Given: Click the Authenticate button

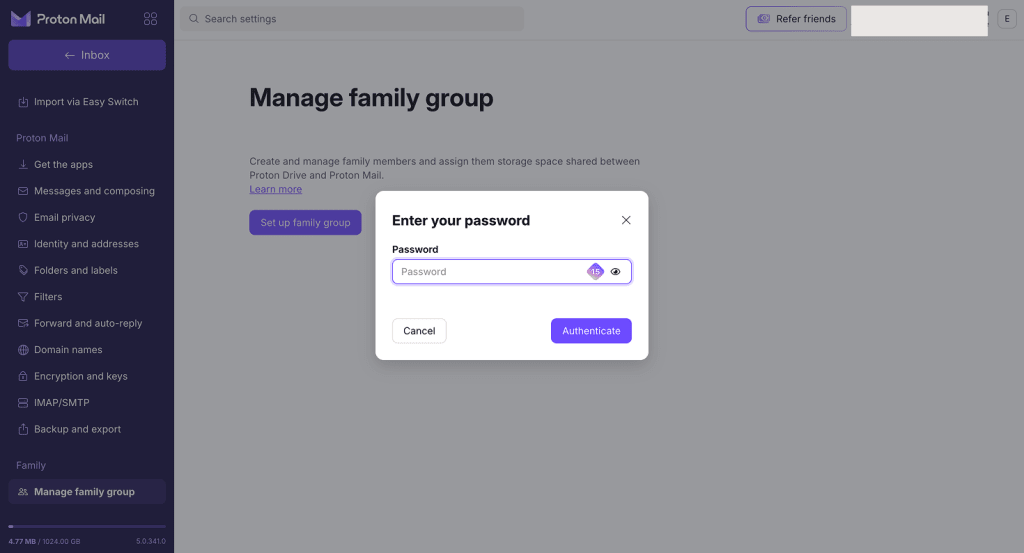Looking at the screenshot, I should pos(591,331).
